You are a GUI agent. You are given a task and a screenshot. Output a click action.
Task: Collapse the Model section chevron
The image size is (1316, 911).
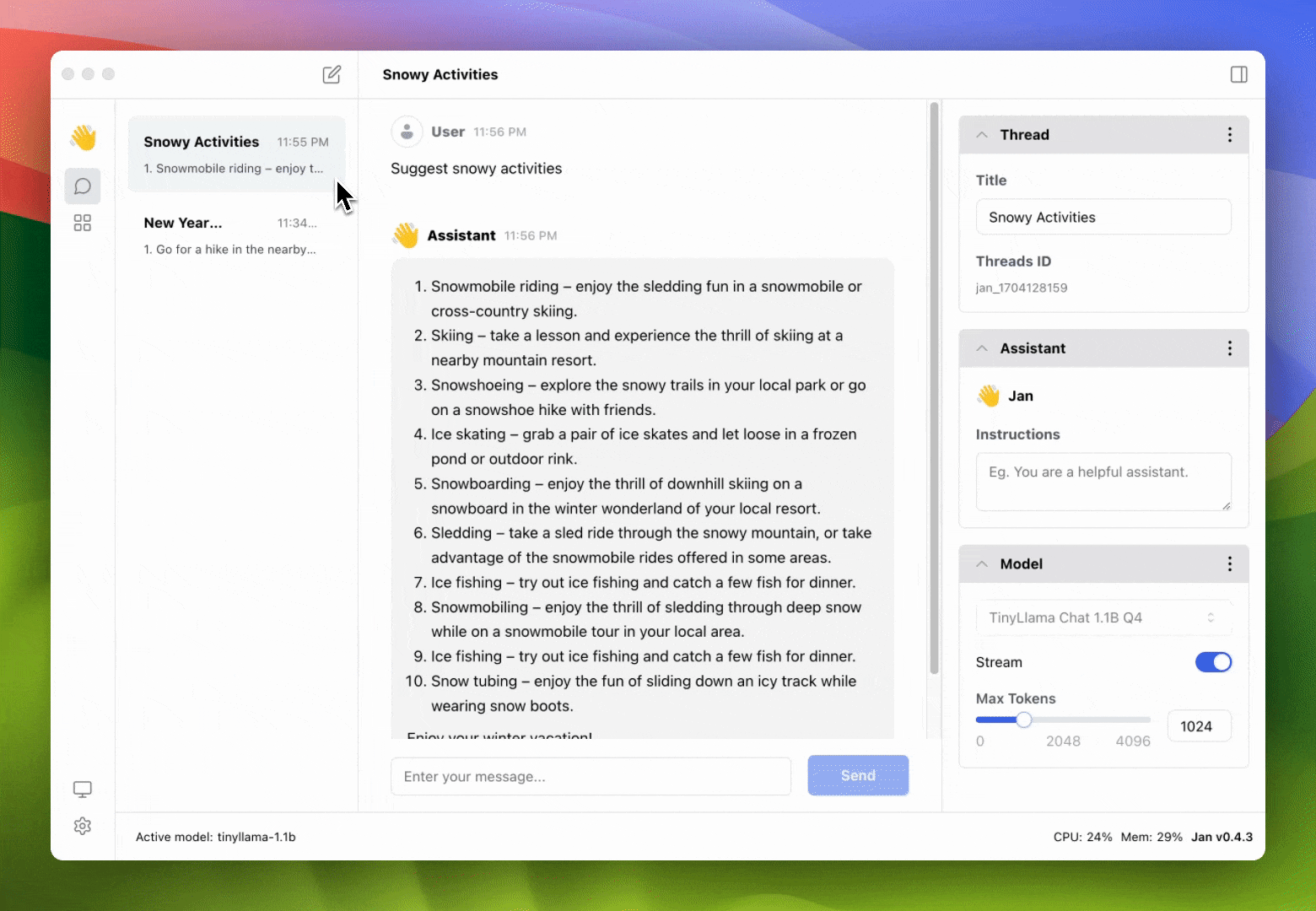982,563
